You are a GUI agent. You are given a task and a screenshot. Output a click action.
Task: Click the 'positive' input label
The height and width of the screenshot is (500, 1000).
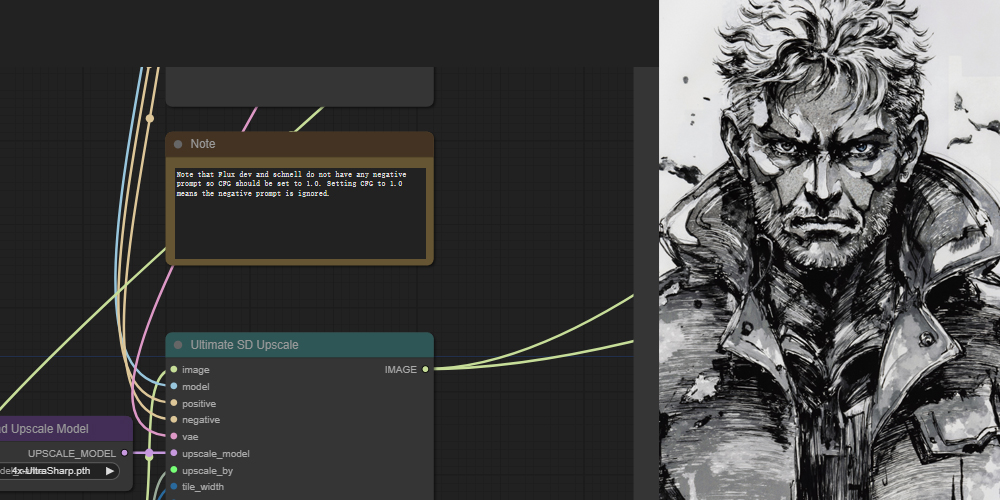(199, 404)
